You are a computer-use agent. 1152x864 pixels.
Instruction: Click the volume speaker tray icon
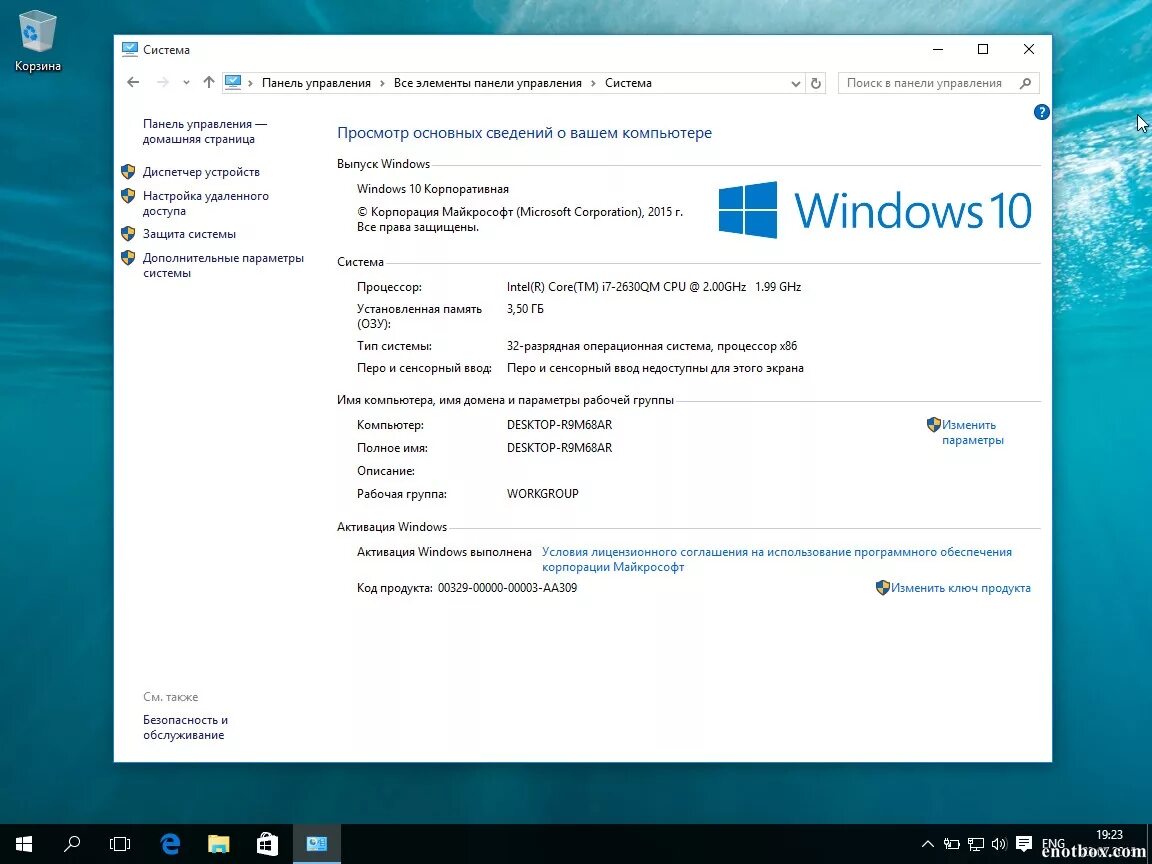(x=998, y=844)
